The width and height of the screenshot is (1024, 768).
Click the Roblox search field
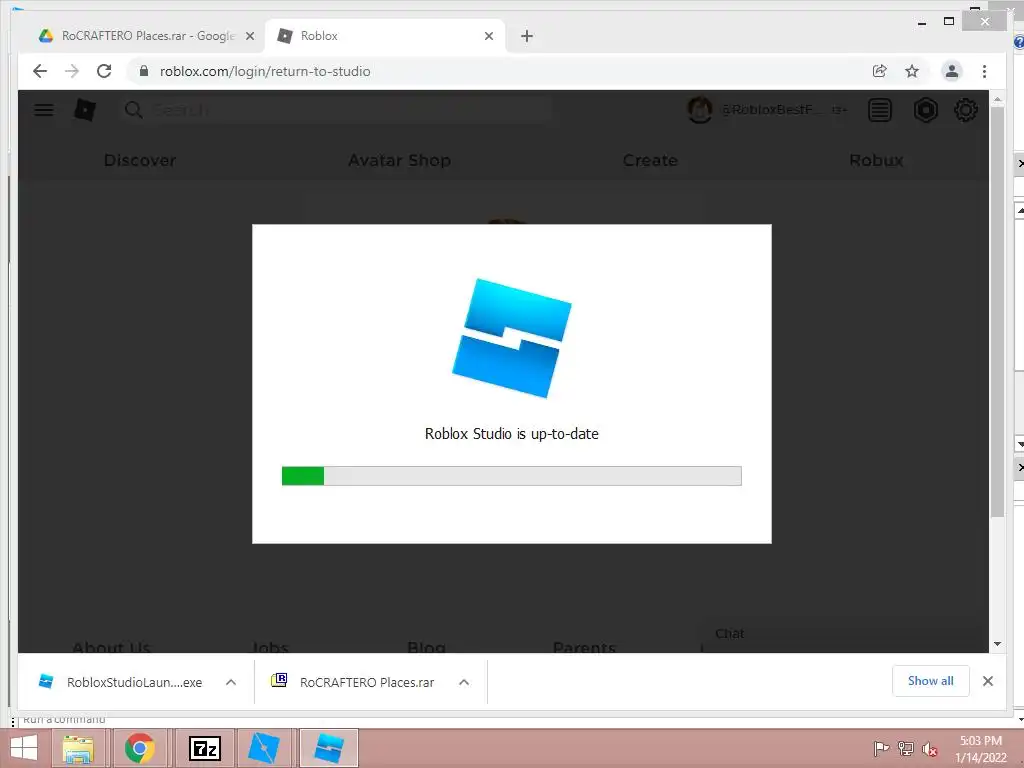click(x=336, y=110)
